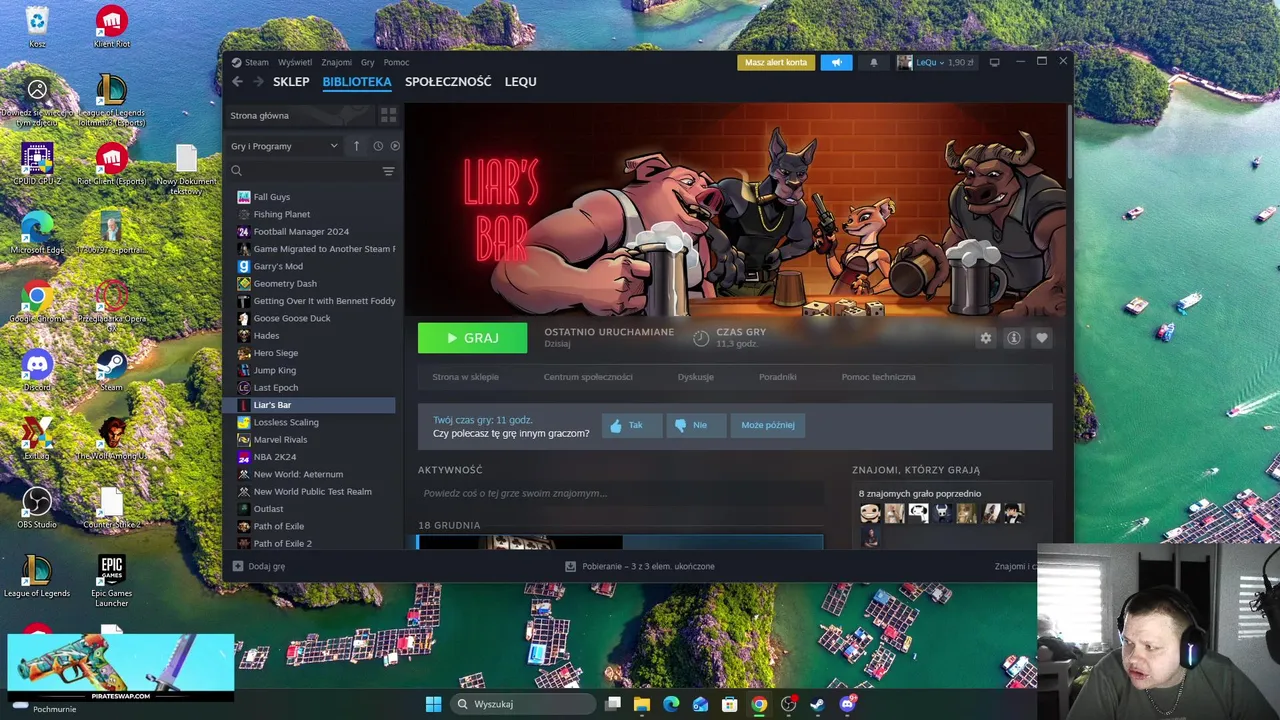The image size is (1280, 720).
Task: Open the Znajomi menu
Action: pos(336,62)
